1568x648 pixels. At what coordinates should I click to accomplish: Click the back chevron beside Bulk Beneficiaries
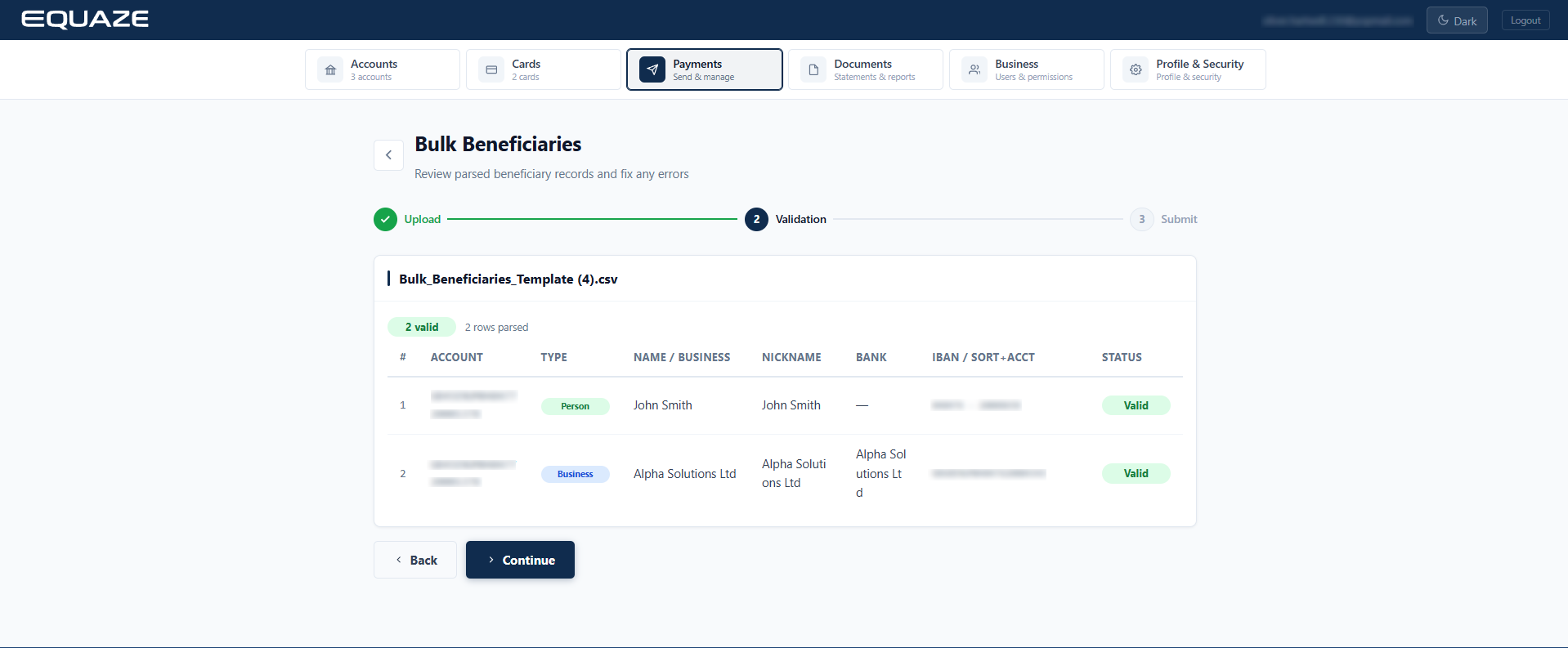[388, 155]
